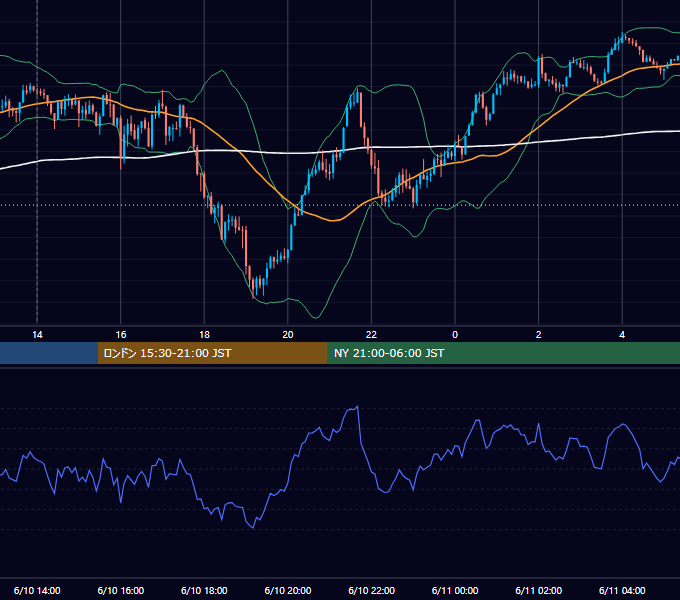680x600 pixels.
Task: Click the 4 hour label on price chart axis
Action: pyautogui.click(x=622, y=335)
